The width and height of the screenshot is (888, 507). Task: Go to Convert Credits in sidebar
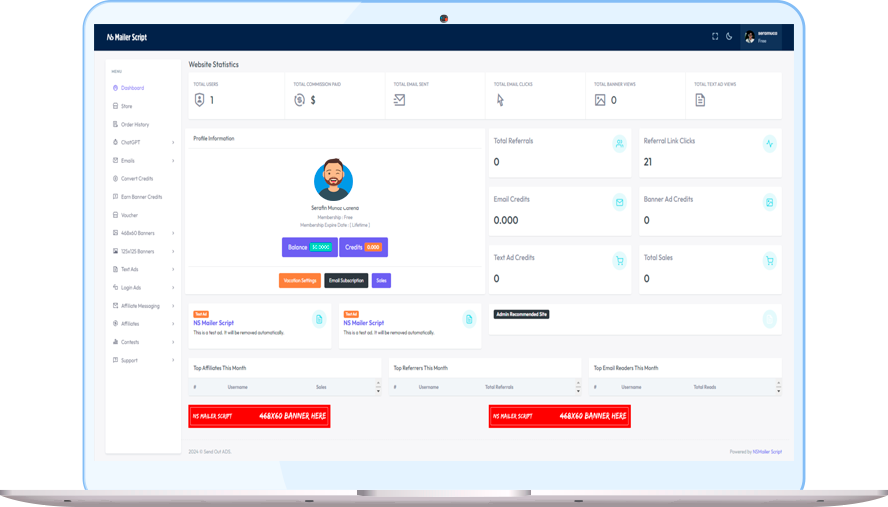point(140,179)
